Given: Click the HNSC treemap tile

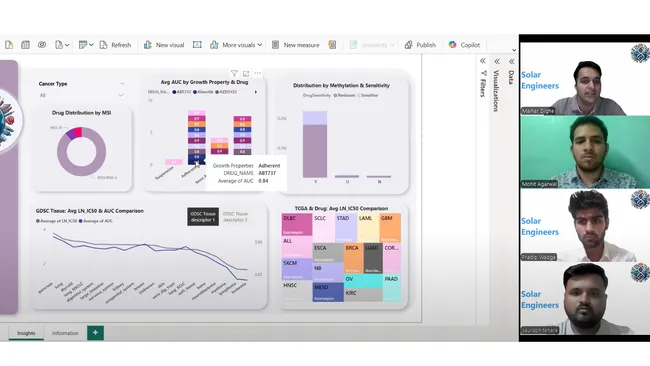Looking at the screenshot, I should click(297, 291).
